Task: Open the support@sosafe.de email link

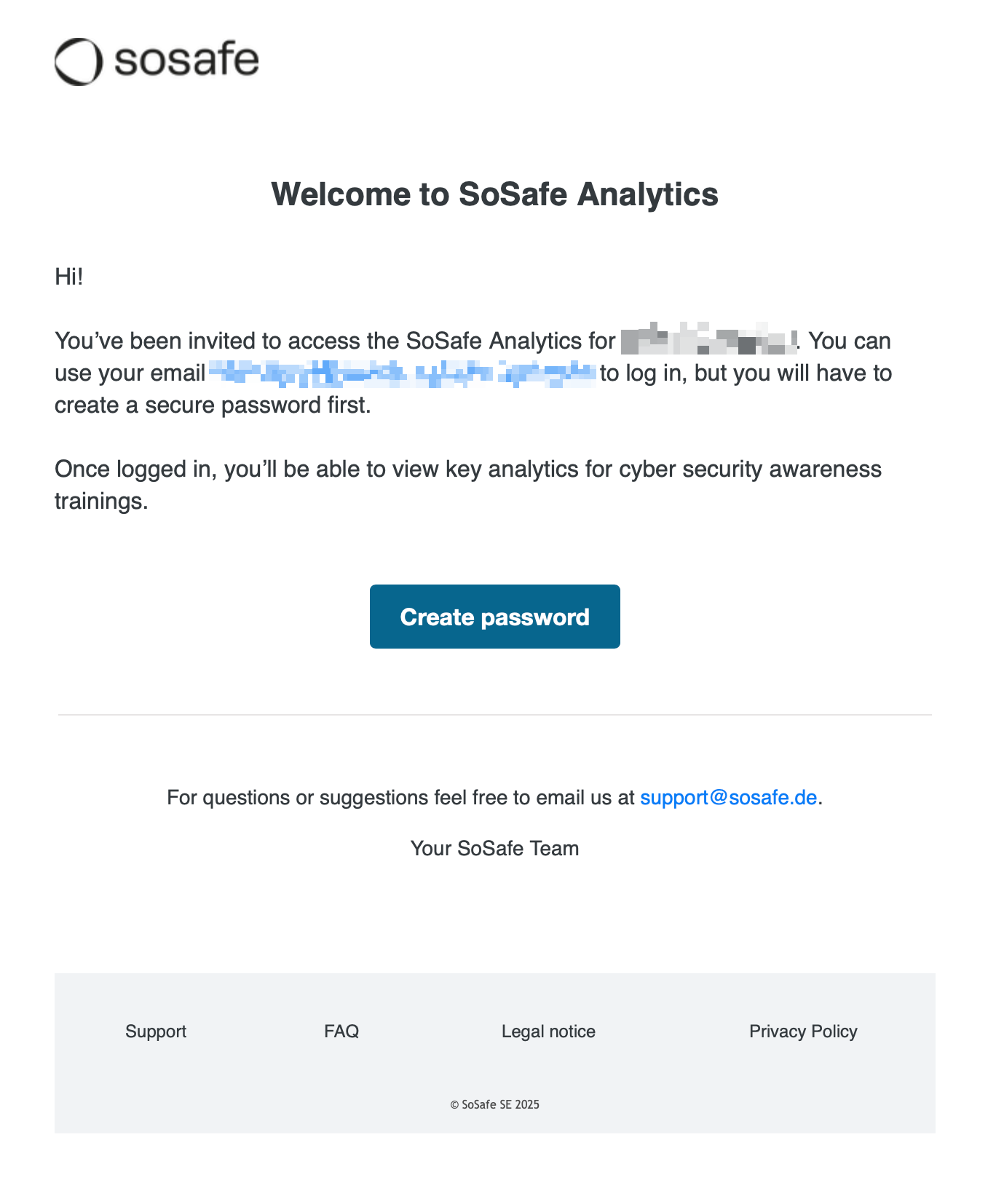Action: [728, 798]
